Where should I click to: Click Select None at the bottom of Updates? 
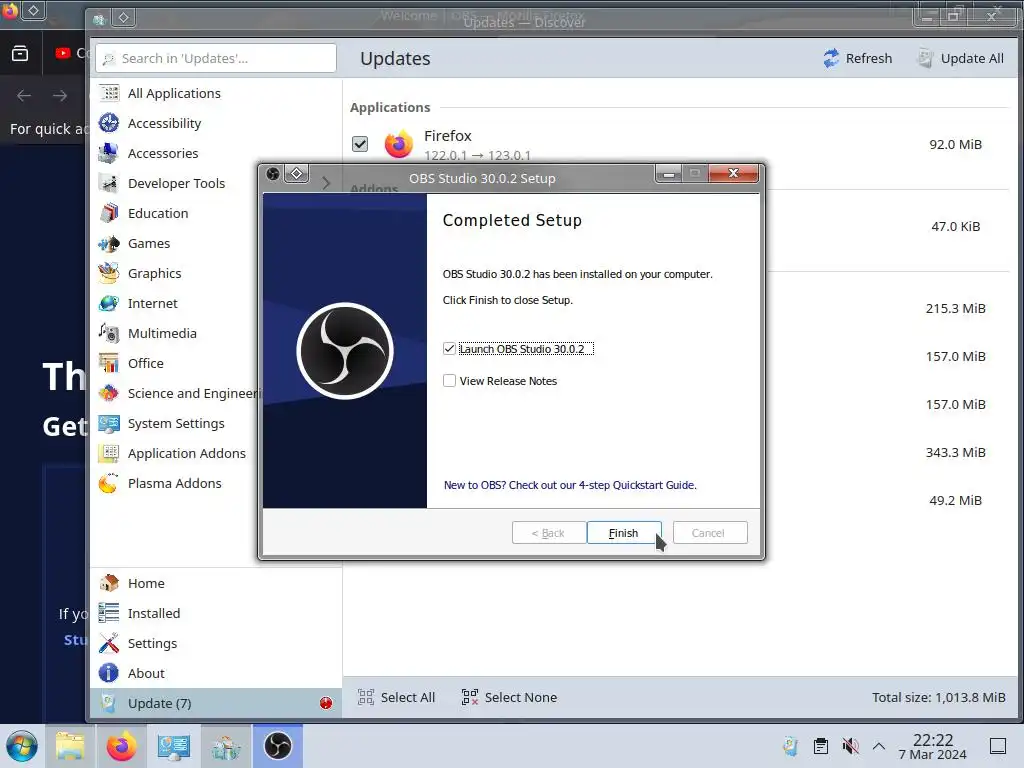509,697
